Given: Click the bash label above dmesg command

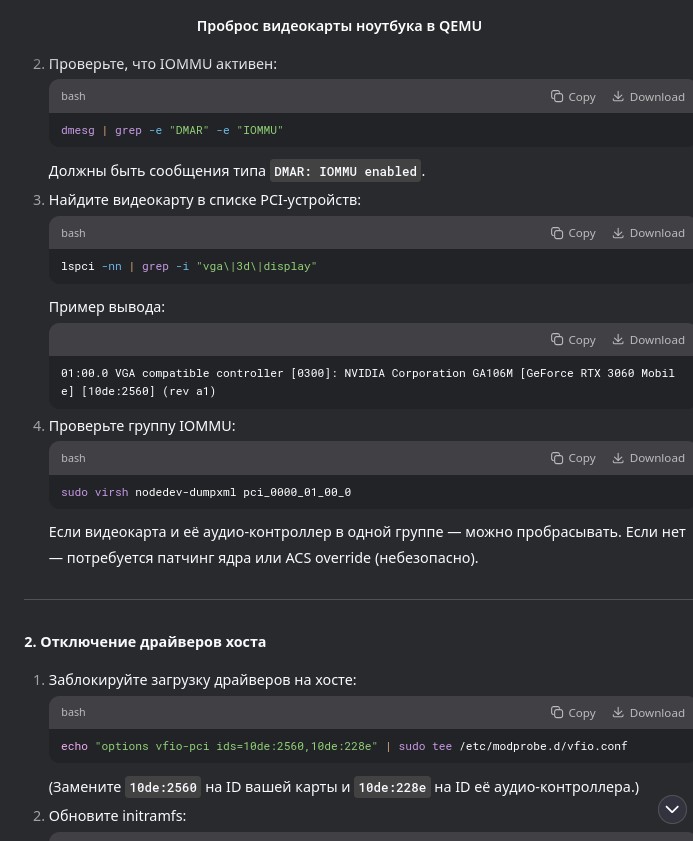Looking at the screenshot, I should point(73,96).
